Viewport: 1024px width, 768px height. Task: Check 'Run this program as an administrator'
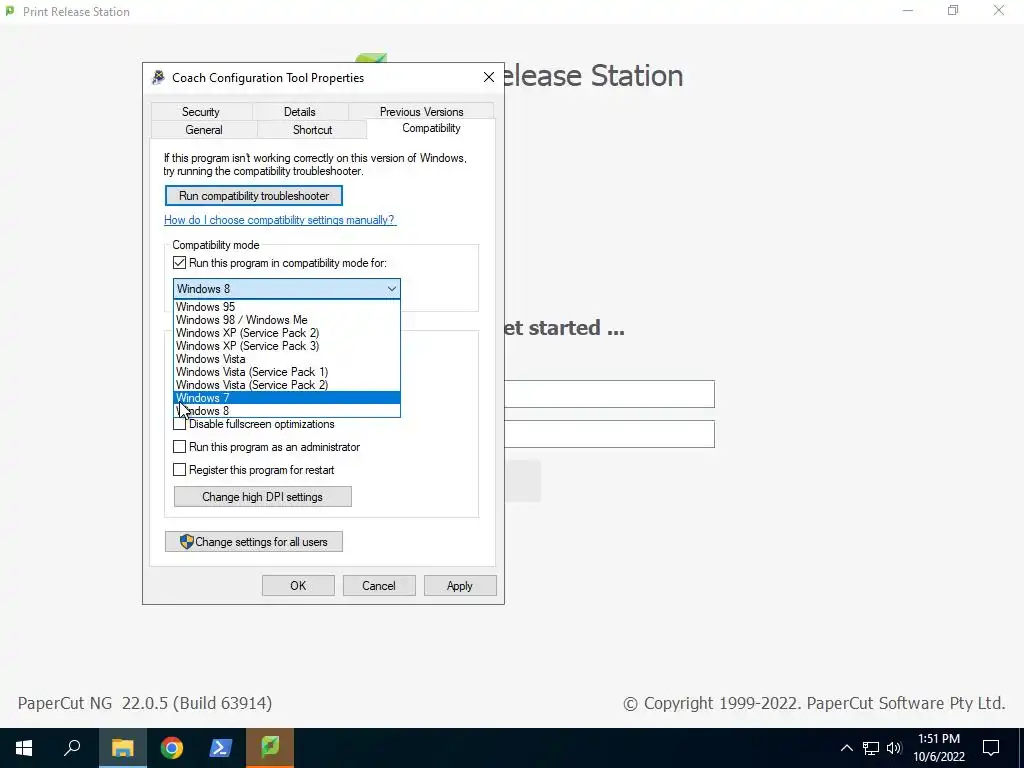180,447
